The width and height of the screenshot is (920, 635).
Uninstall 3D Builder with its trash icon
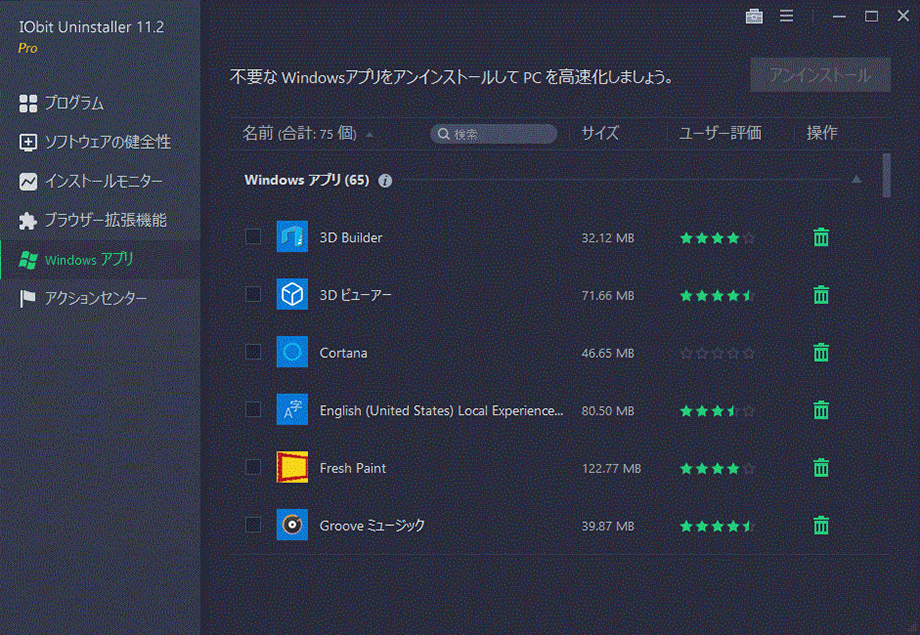click(821, 237)
